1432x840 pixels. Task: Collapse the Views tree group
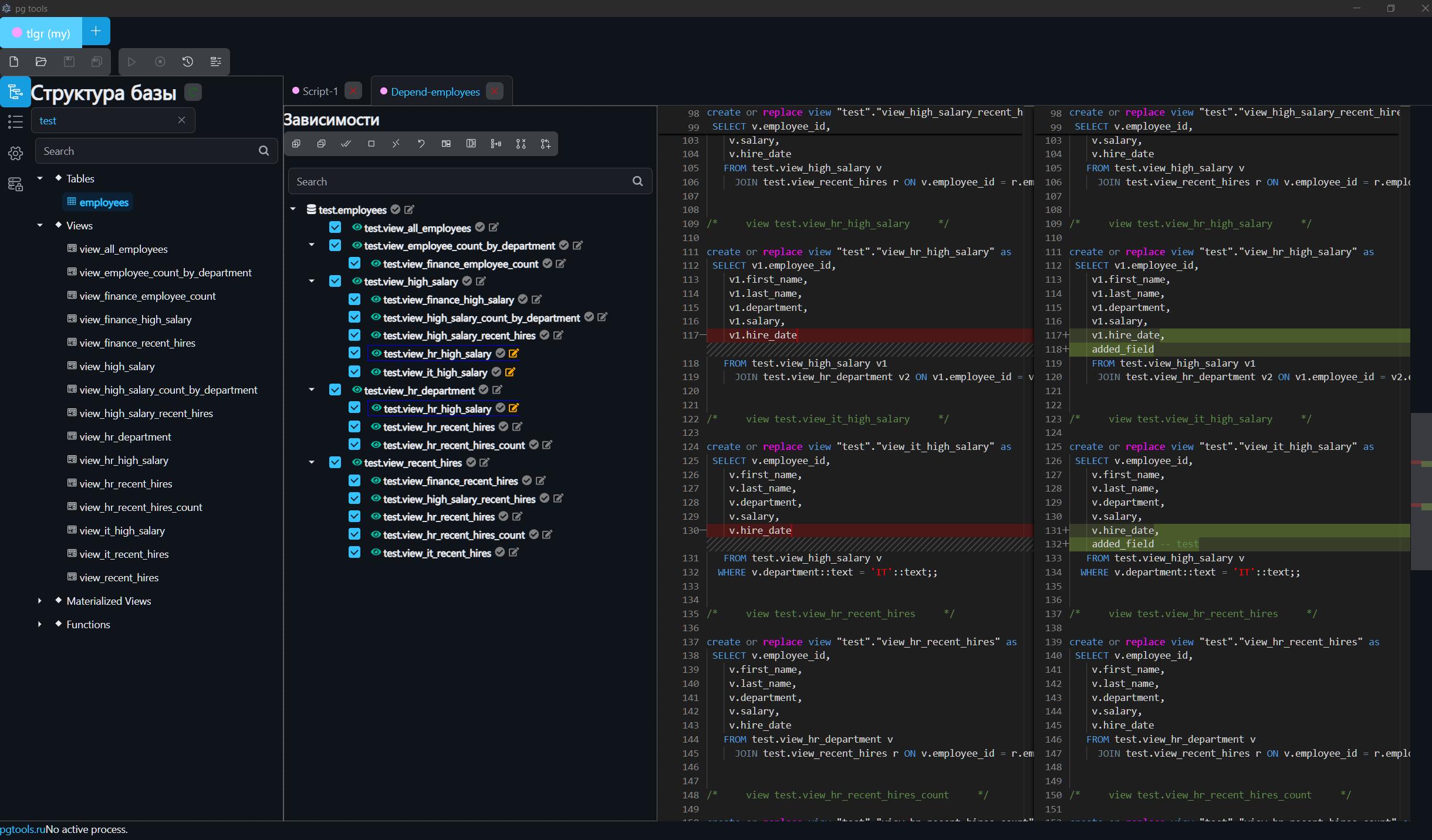40,225
